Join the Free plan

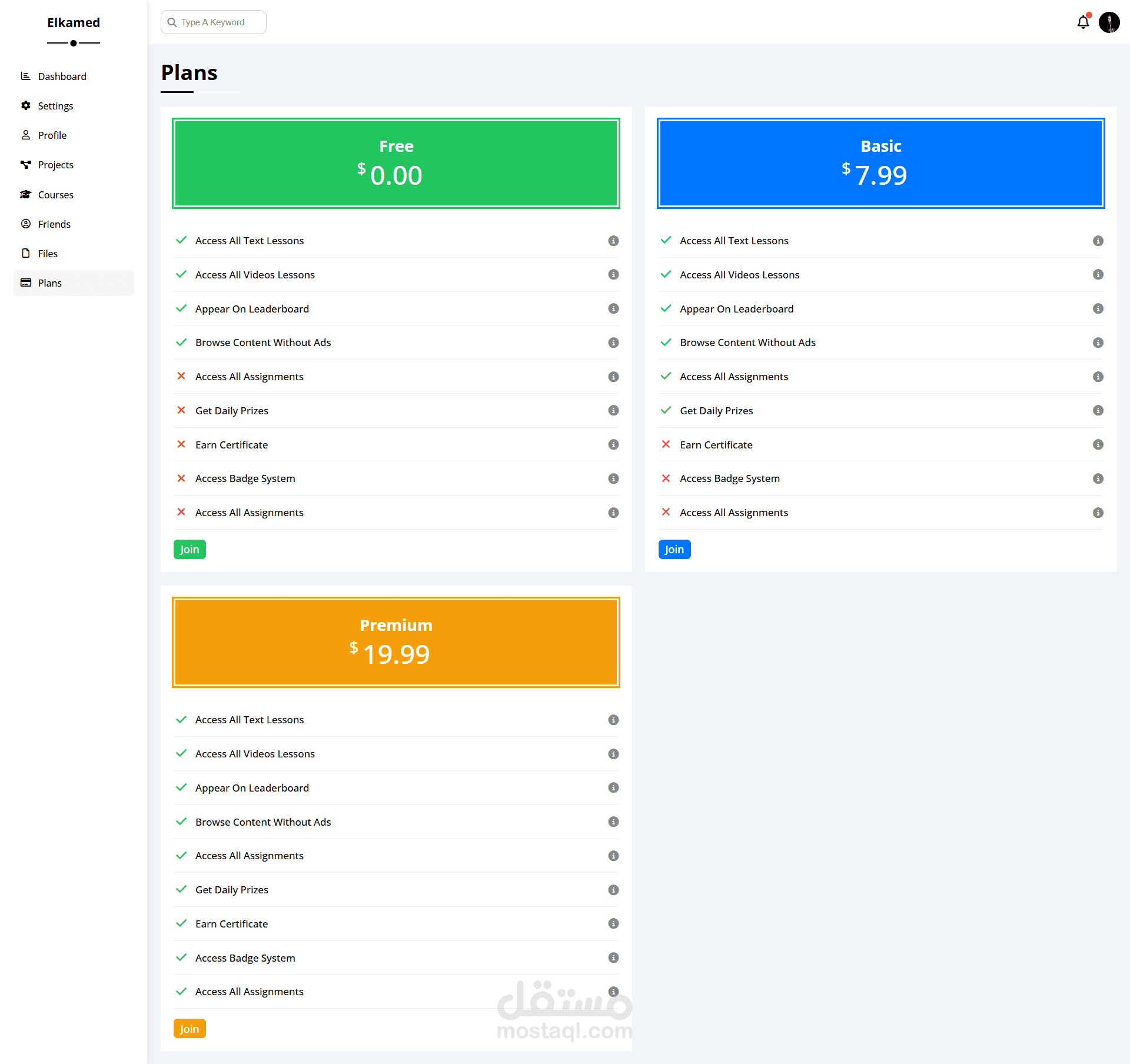pyautogui.click(x=190, y=549)
